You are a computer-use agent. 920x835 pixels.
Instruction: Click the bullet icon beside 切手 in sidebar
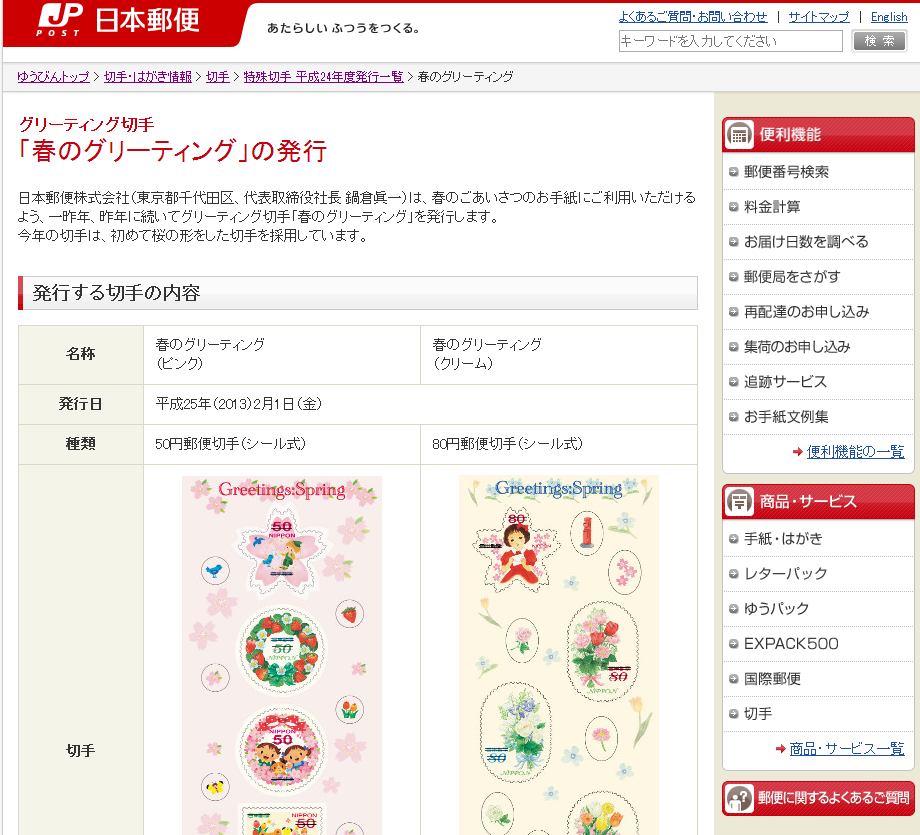(x=733, y=714)
